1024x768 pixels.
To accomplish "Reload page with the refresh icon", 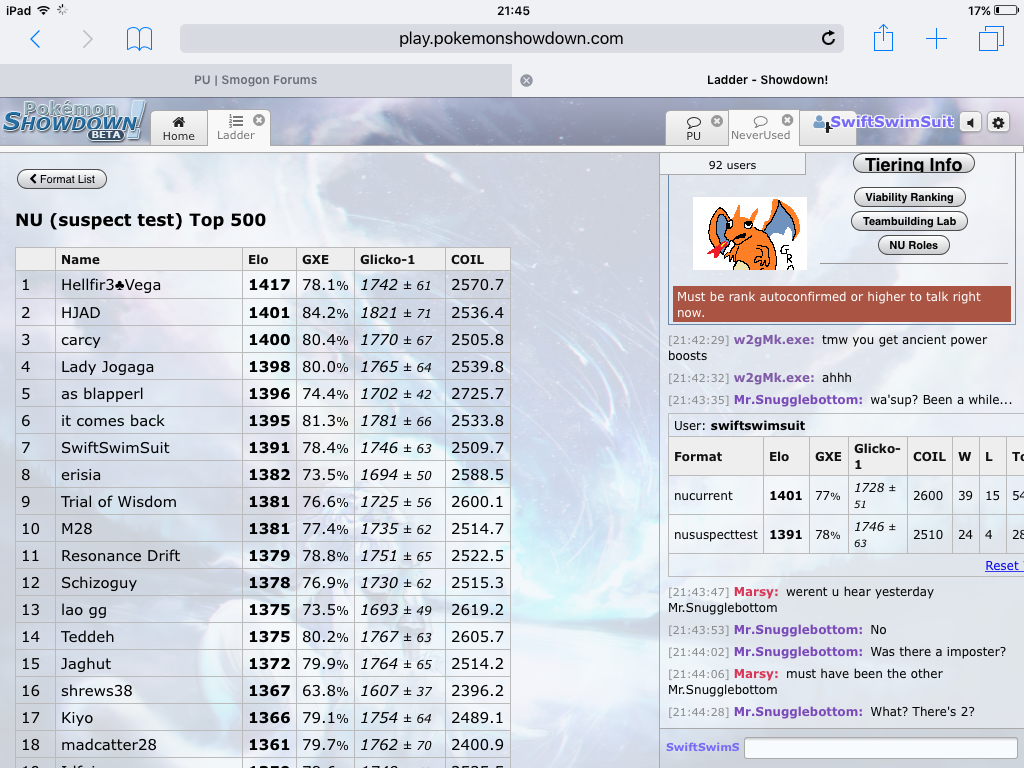I will (828, 39).
